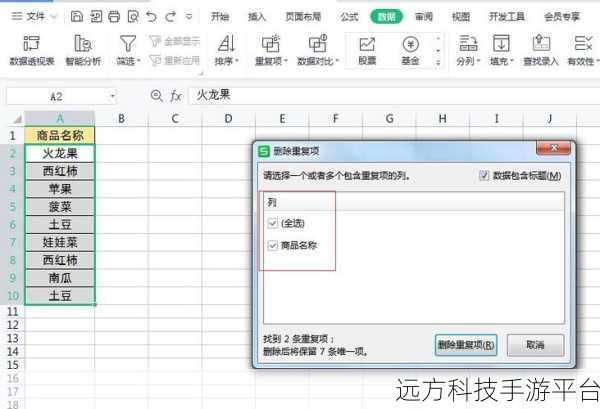600x409 pixels.
Task: Click the 股票 stock icon
Action: tap(367, 44)
